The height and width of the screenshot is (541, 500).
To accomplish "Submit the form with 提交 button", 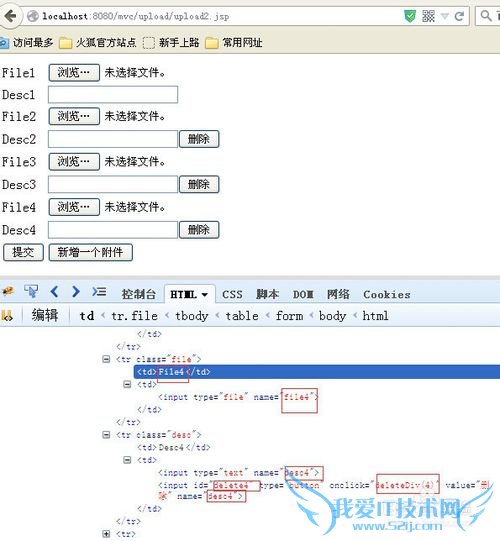I will (x=23, y=252).
